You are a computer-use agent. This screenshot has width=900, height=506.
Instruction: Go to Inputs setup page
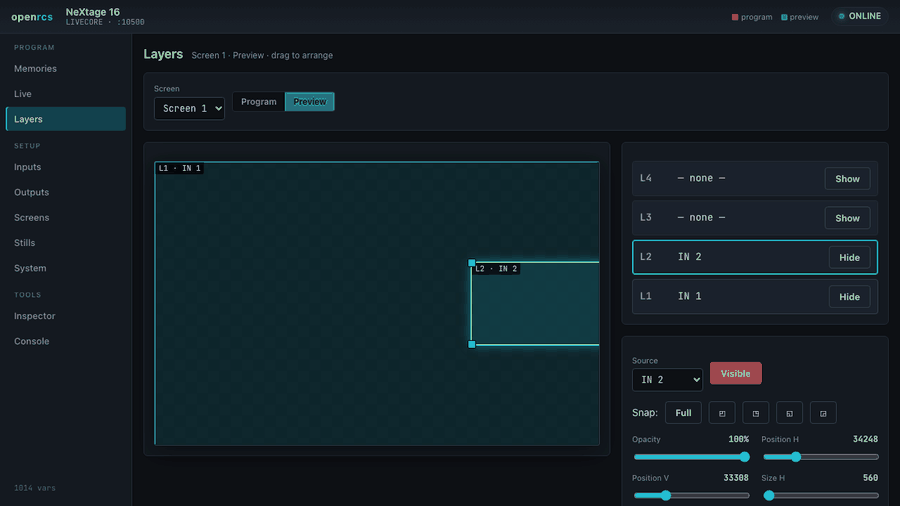65,167
